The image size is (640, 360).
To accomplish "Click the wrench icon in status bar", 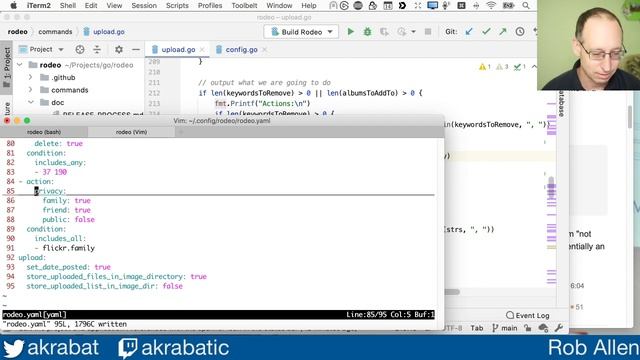I will pos(559,328).
